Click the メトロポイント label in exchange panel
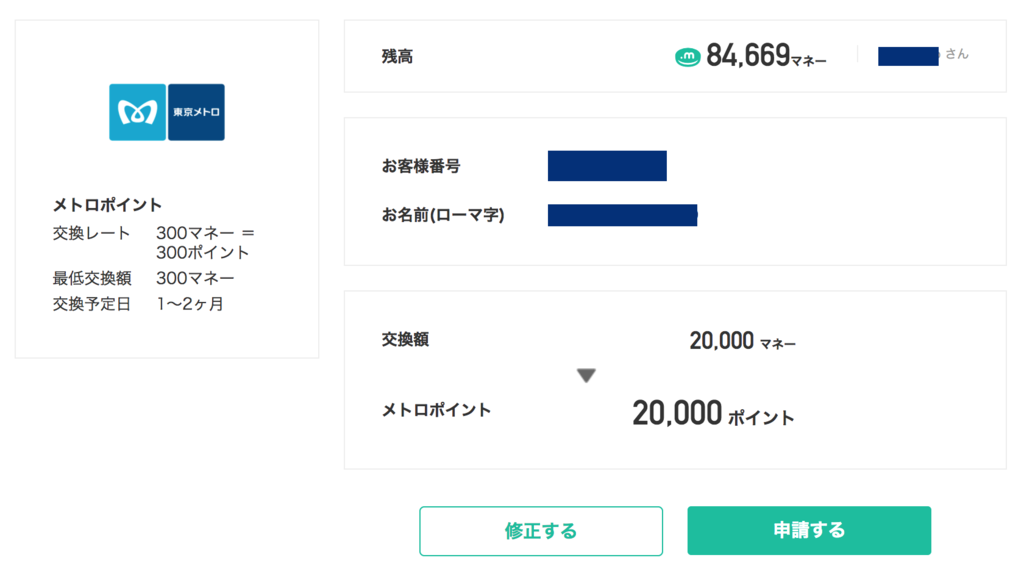 pyautogui.click(x=436, y=410)
